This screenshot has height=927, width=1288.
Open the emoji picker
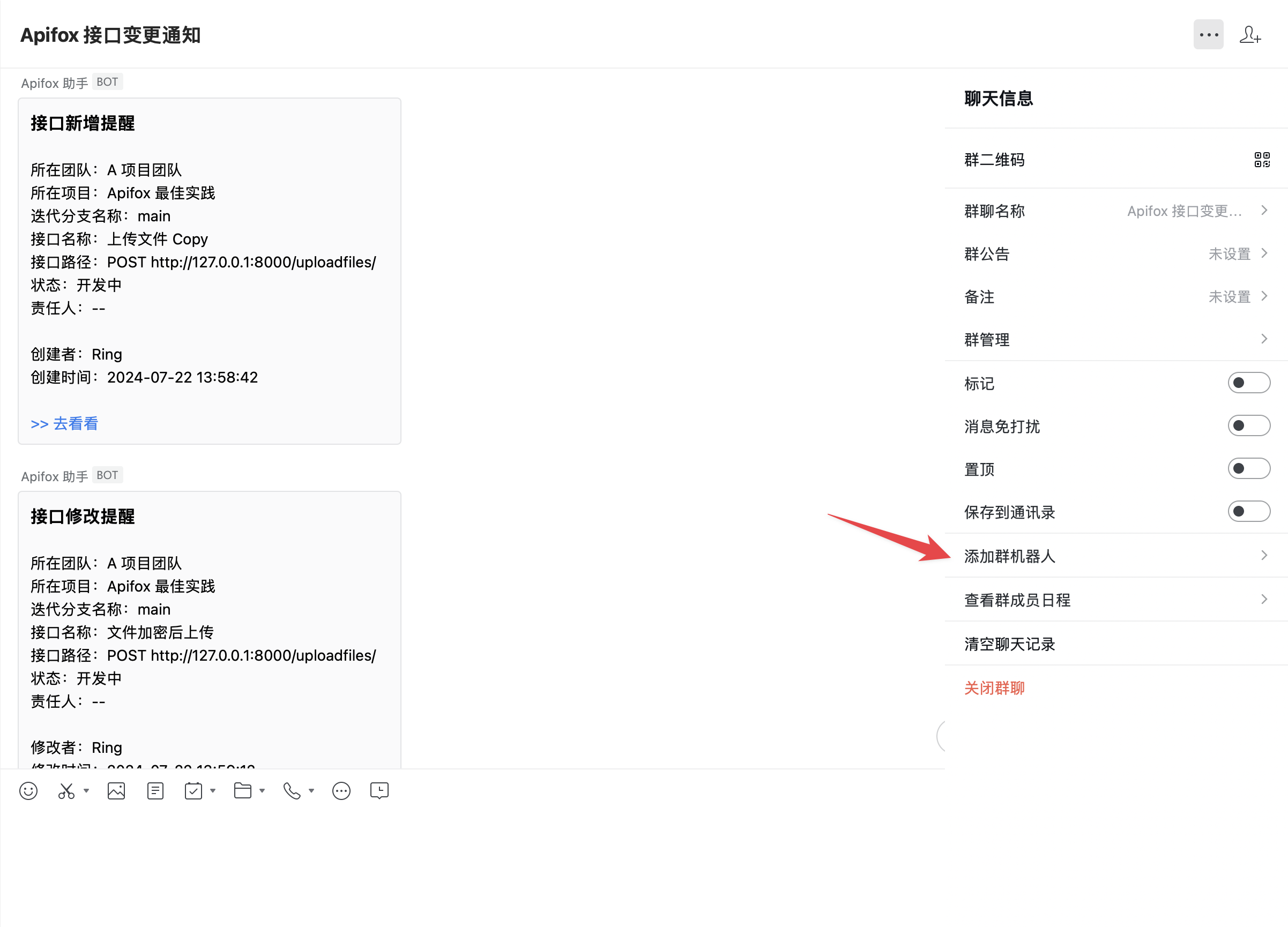pyautogui.click(x=28, y=790)
